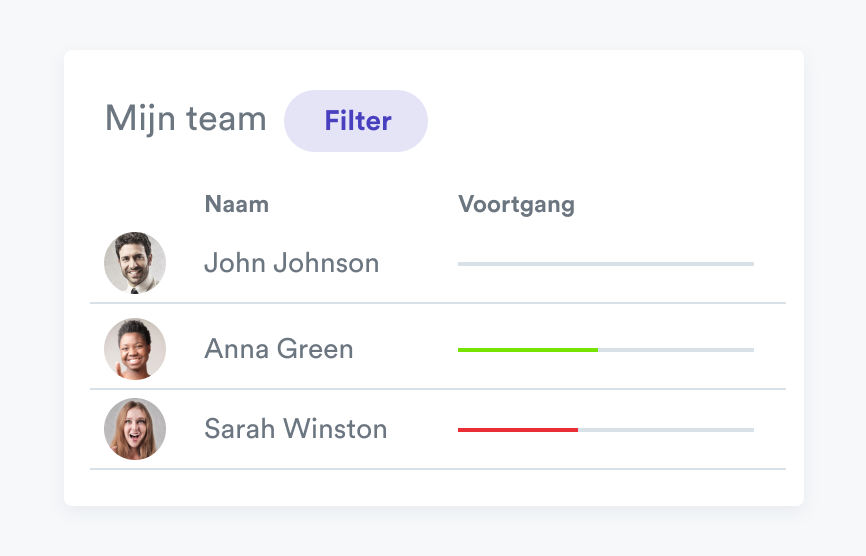The height and width of the screenshot is (556, 866).
Task: Click red filled part of Sarah's progress
Action: (517, 430)
